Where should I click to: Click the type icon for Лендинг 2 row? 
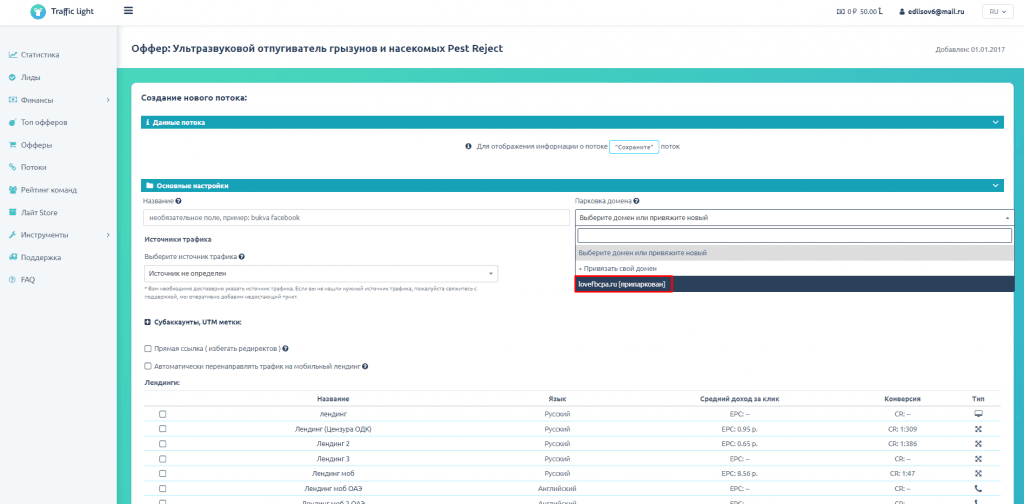978,443
